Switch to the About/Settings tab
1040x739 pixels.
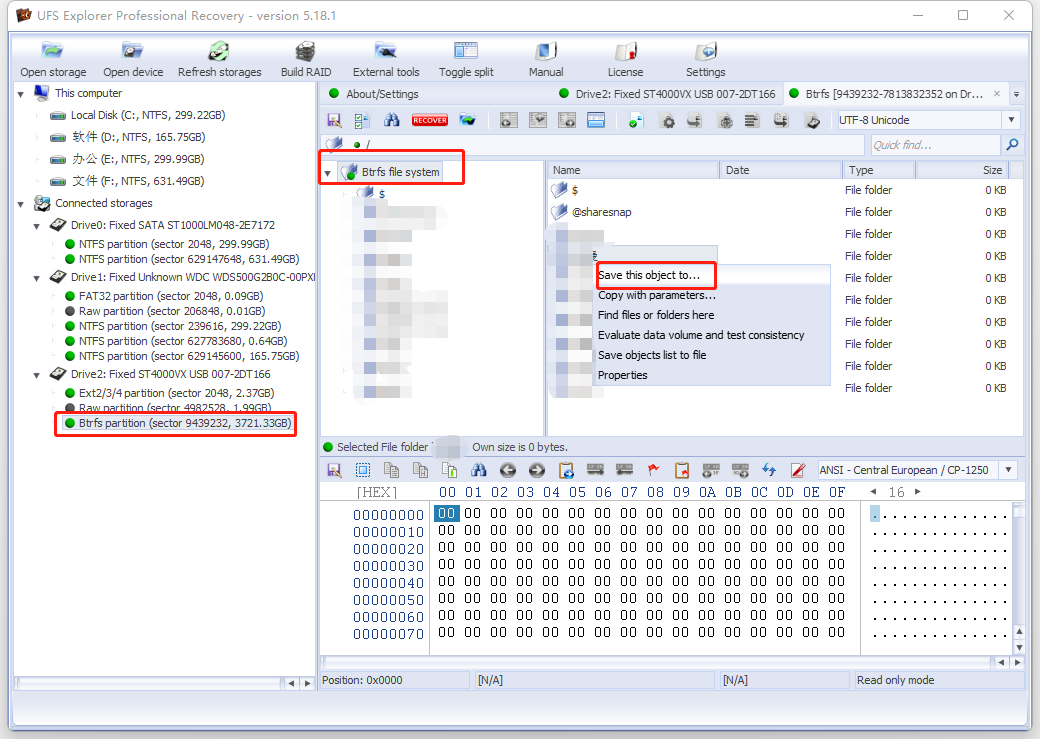pyautogui.click(x=382, y=94)
